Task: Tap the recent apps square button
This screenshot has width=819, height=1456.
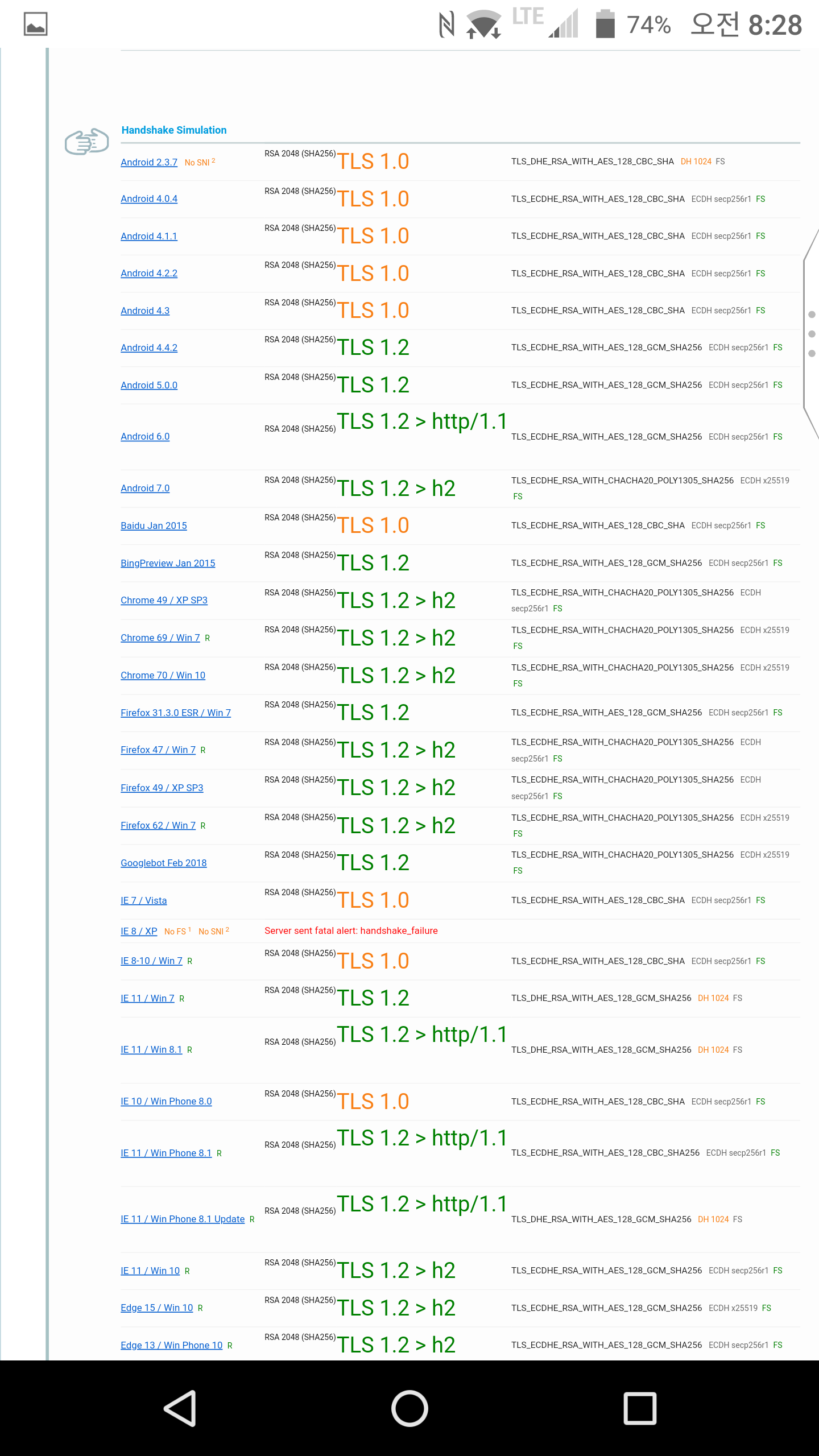Action: [640, 1408]
